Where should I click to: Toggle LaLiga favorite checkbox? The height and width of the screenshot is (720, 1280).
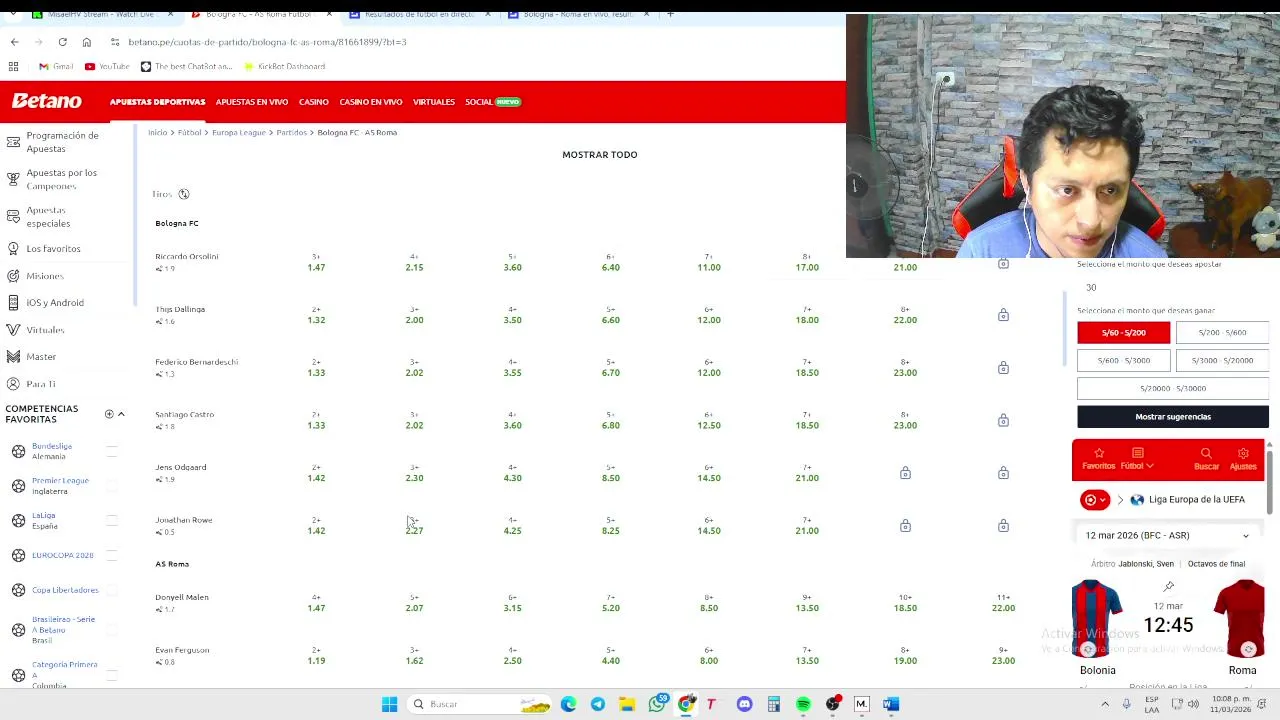click(112, 520)
